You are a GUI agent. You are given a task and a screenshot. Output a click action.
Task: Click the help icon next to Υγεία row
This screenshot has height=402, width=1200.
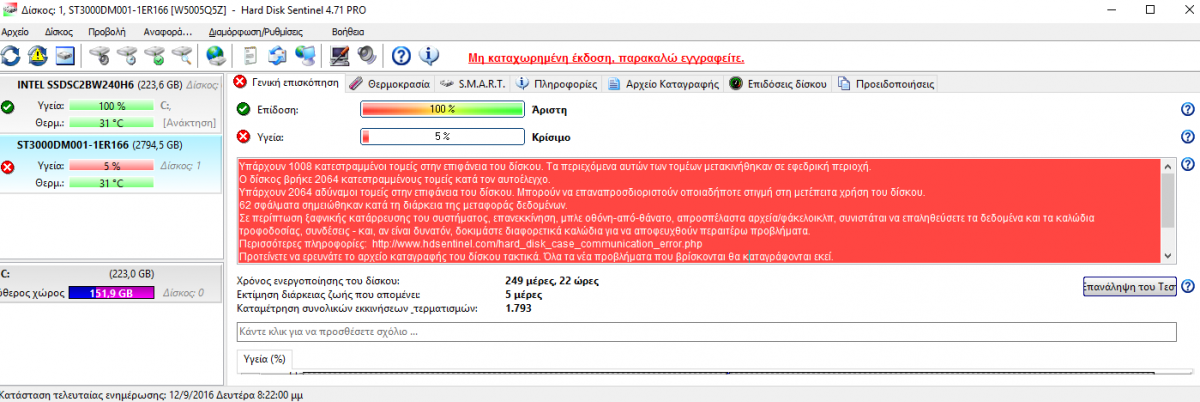(x=1188, y=137)
